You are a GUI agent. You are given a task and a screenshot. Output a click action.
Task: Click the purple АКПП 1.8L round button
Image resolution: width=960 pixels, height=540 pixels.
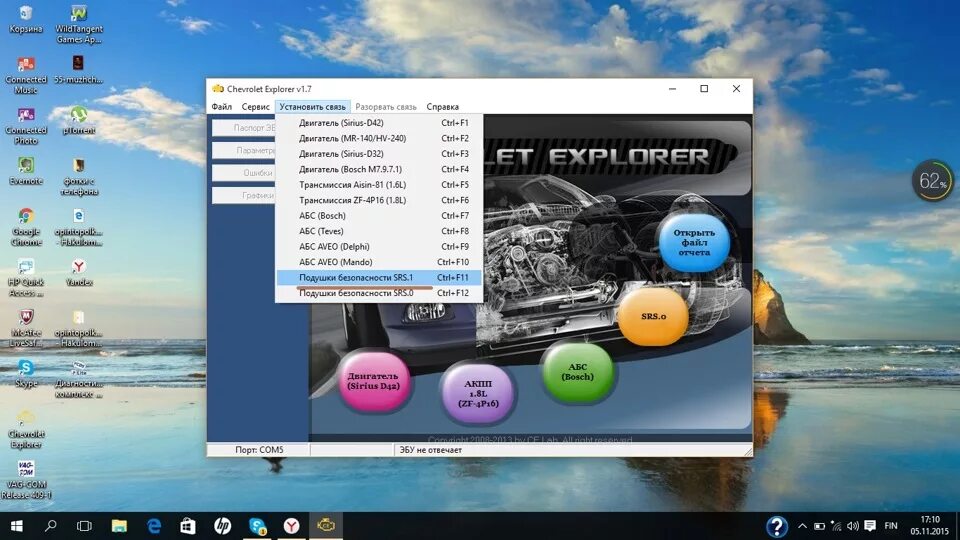pyautogui.click(x=478, y=393)
